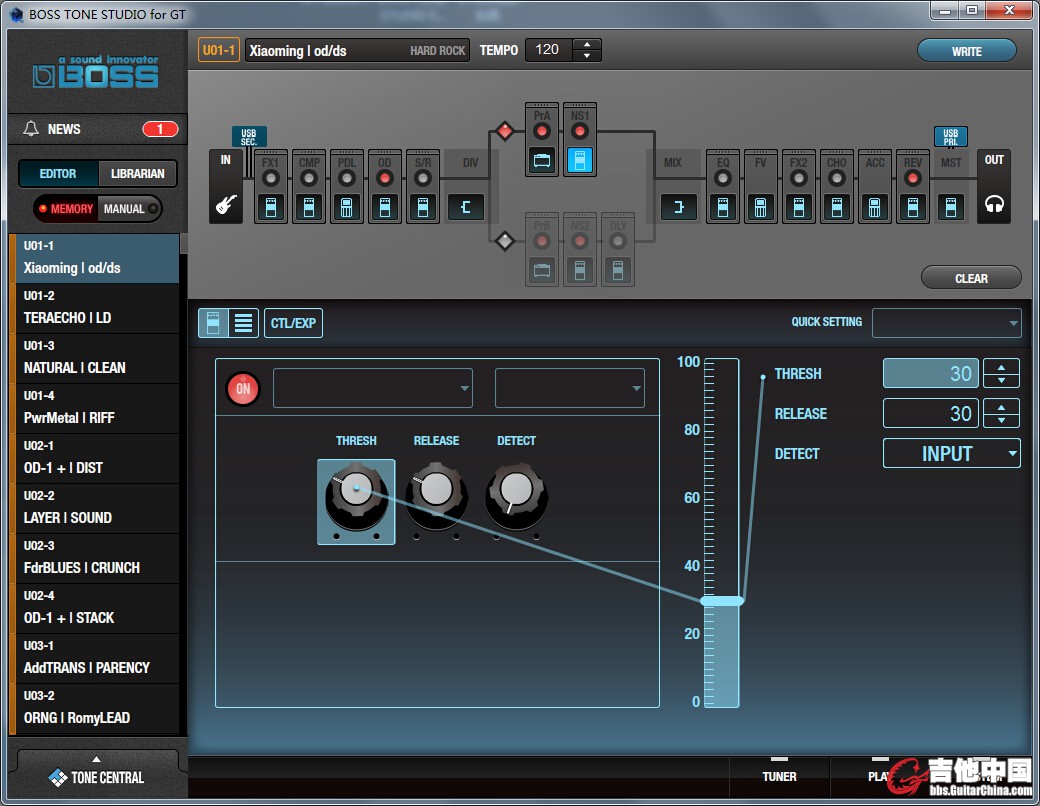
Task: Switch to MEMORY mode
Action: [x=66, y=209]
